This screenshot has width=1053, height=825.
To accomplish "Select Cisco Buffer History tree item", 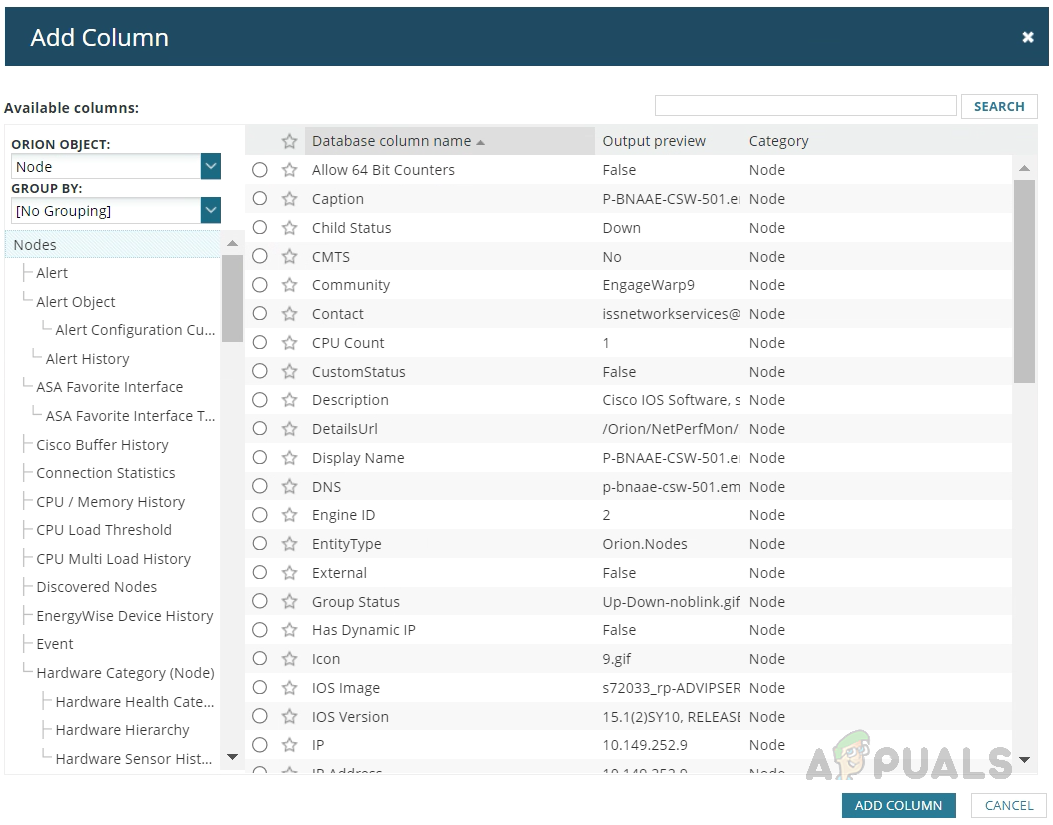I will 102,445.
